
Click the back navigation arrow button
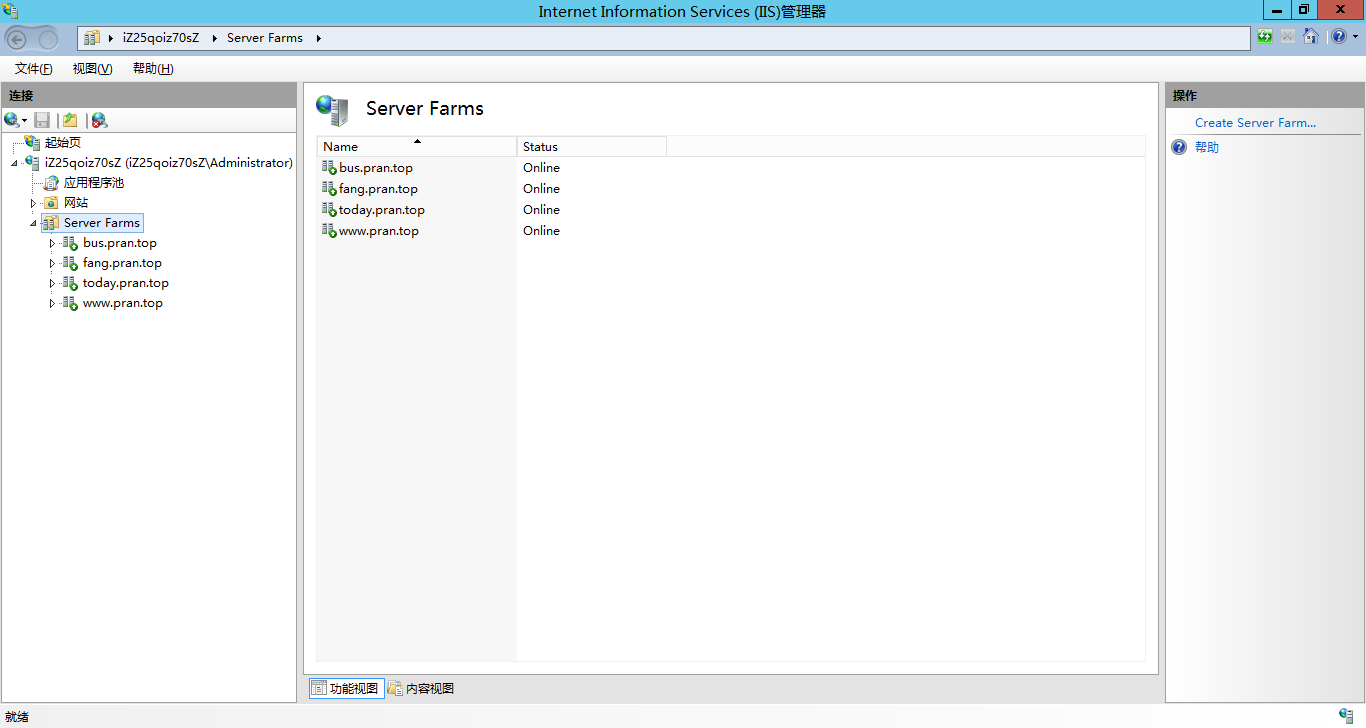tap(17, 39)
